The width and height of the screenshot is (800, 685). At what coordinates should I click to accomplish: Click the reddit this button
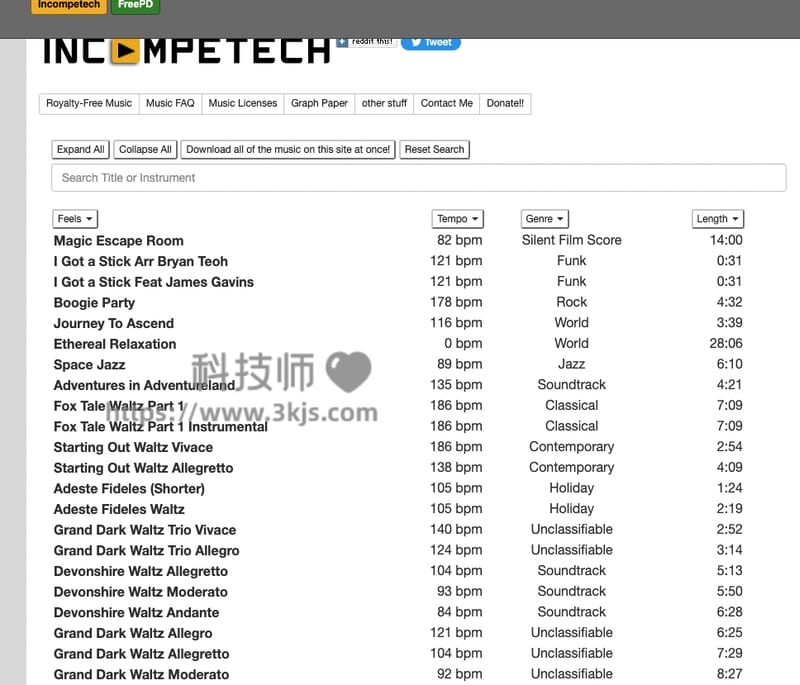coord(367,42)
